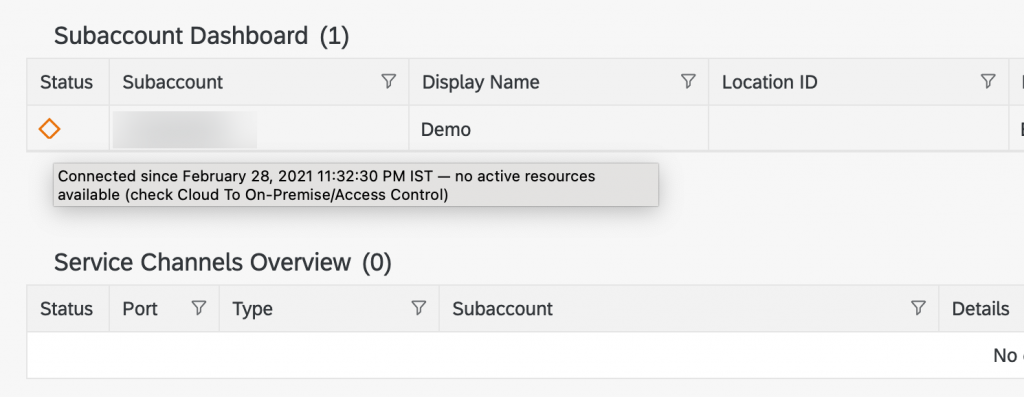Sort by Display Name column header
The image size is (1024, 397).
(481, 82)
